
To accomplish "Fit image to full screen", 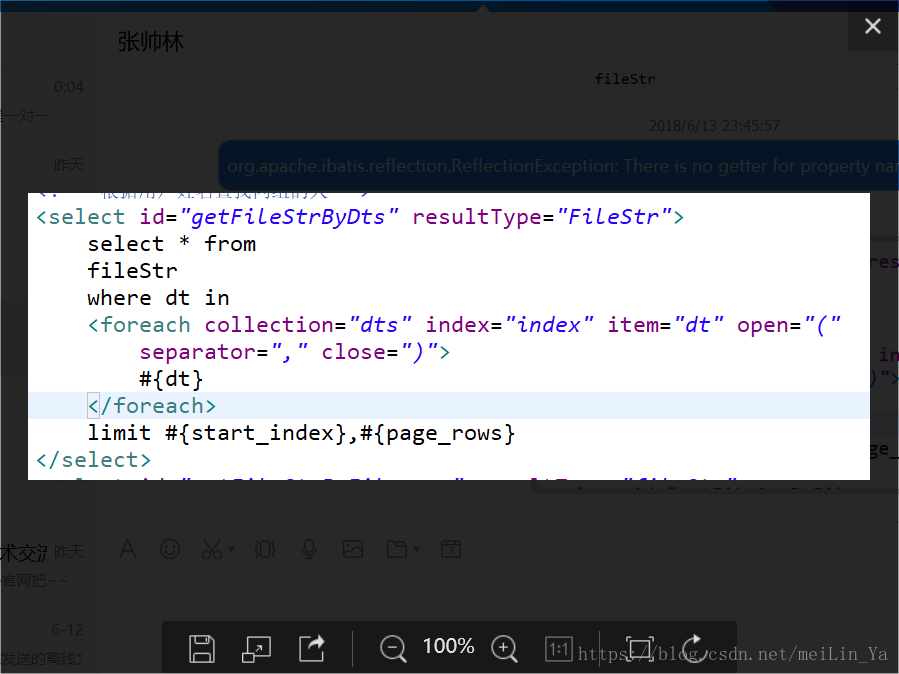I will (x=639, y=649).
